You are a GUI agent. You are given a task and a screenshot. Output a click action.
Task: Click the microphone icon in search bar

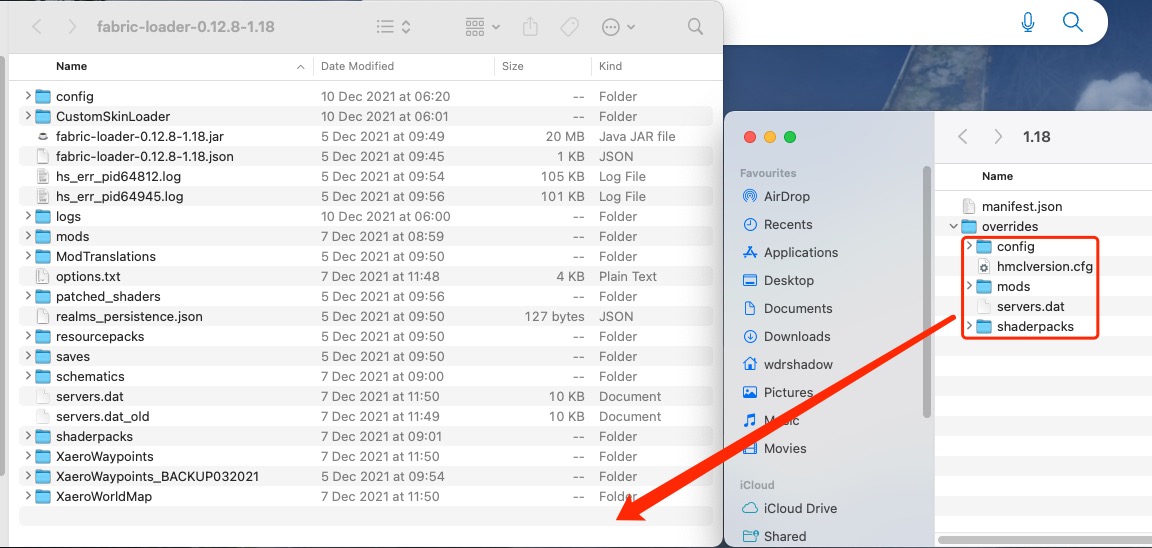coord(1028,23)
